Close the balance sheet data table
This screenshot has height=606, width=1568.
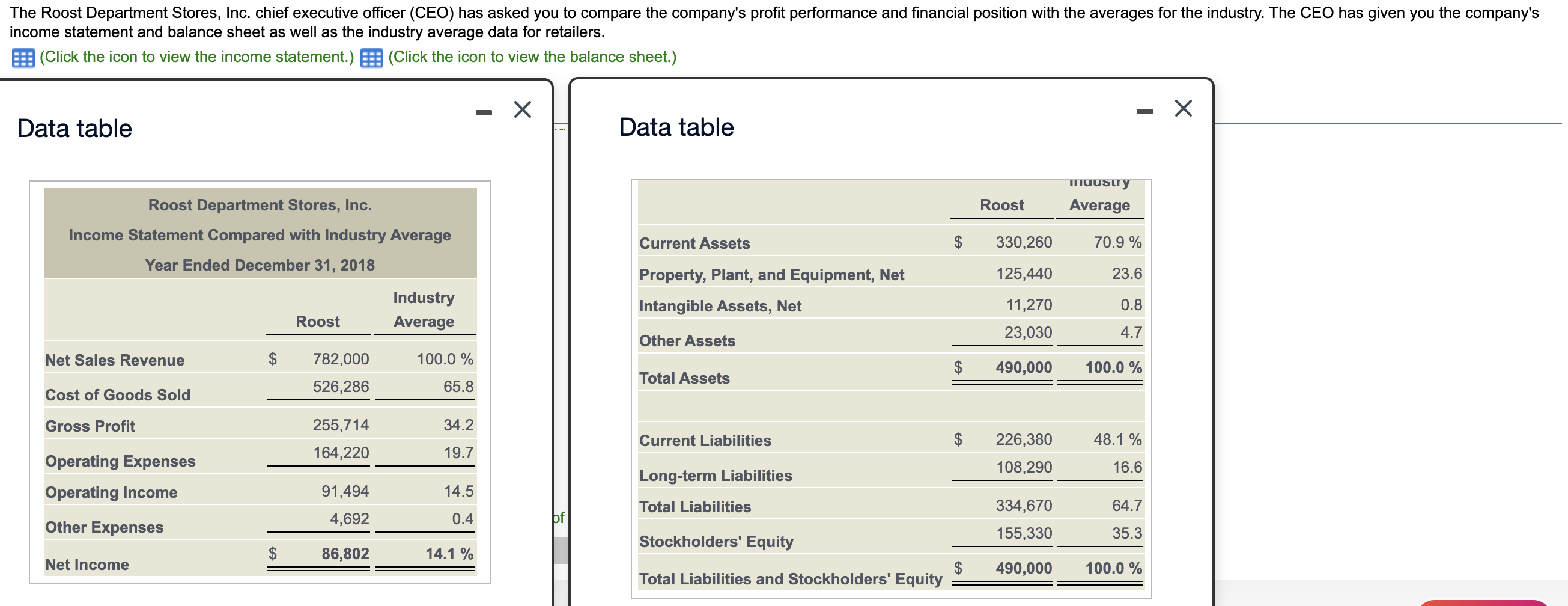(1183, 108)
